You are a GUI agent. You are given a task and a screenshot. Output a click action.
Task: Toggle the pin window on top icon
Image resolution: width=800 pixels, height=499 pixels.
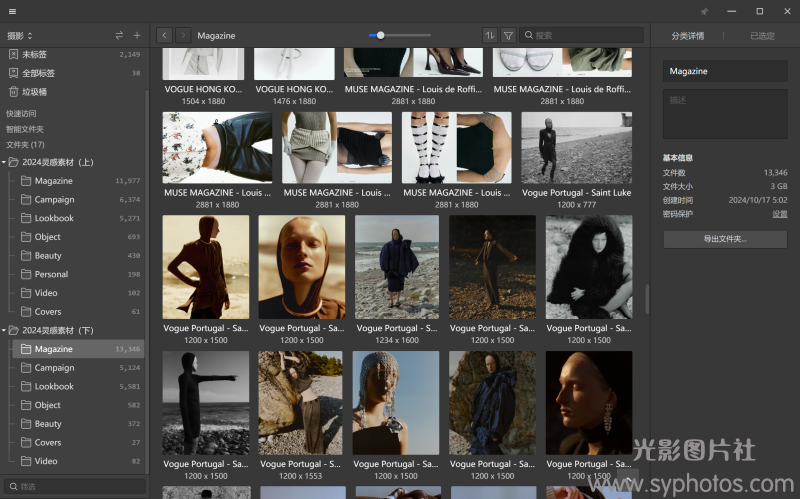click(704, 11)
